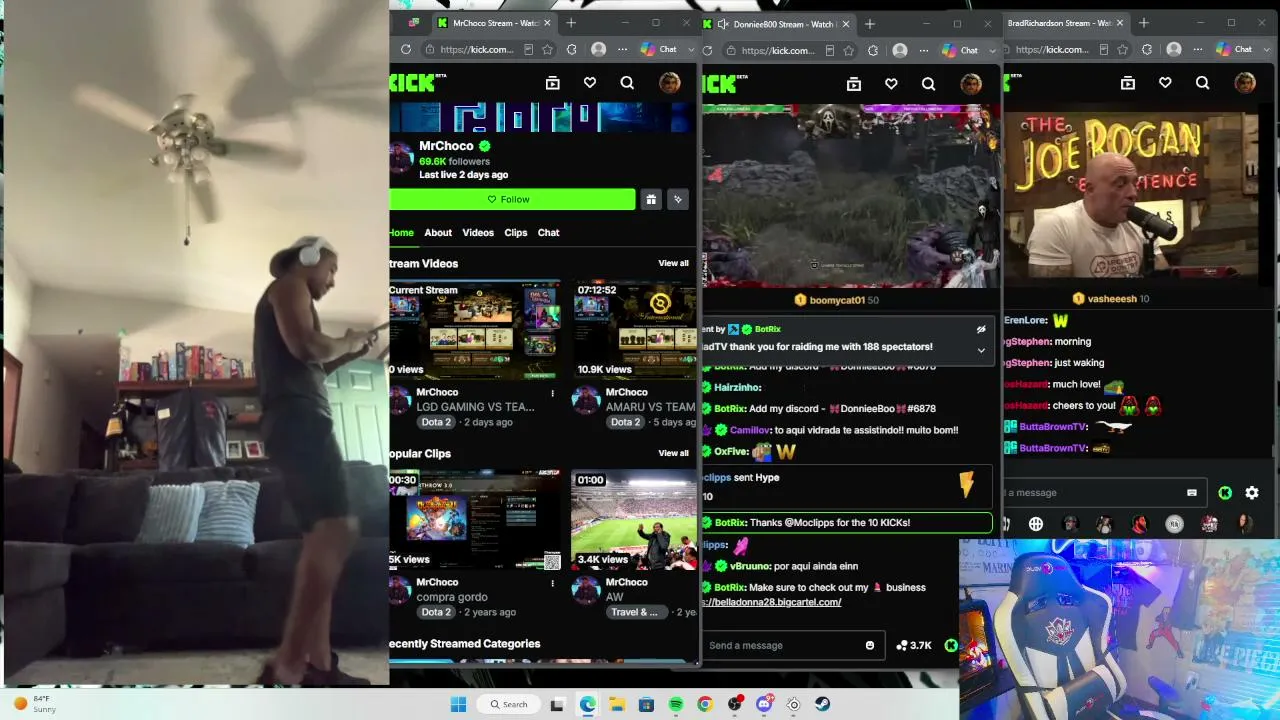The width and height of the screenshot is (1280, 720).
Task: Switch to the Videos tab on MrChoco channel
Action: pyautogui.click(x=478, y=233)
